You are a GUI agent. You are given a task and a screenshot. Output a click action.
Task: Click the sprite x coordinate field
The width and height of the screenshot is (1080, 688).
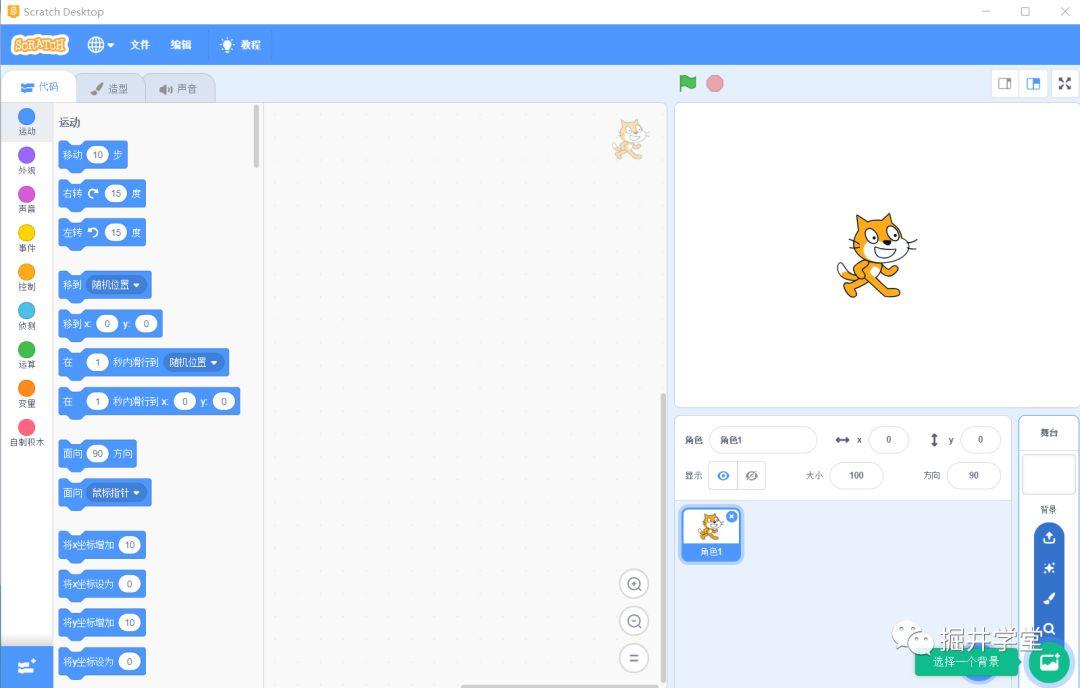point(889,439)
